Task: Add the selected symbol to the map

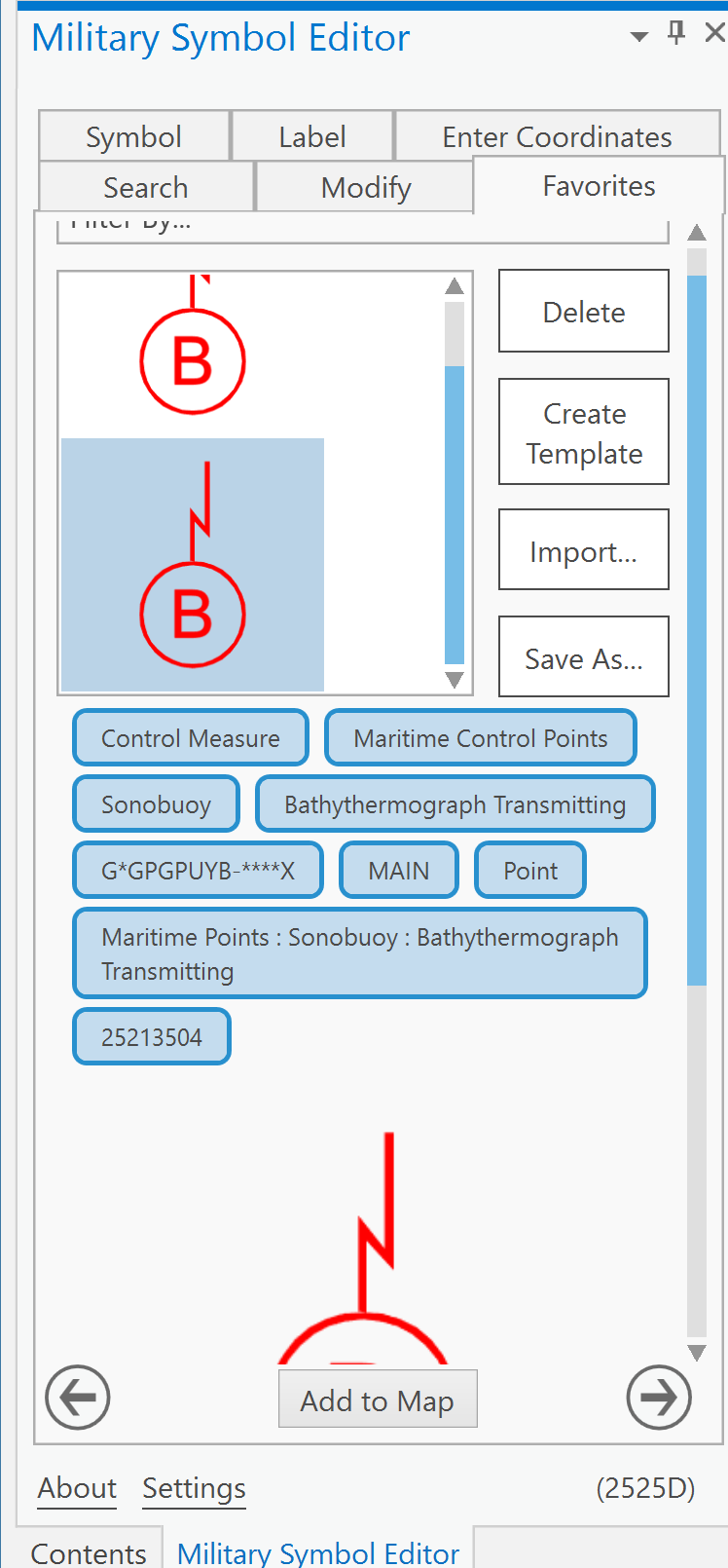Action: tap(378, 1400)
